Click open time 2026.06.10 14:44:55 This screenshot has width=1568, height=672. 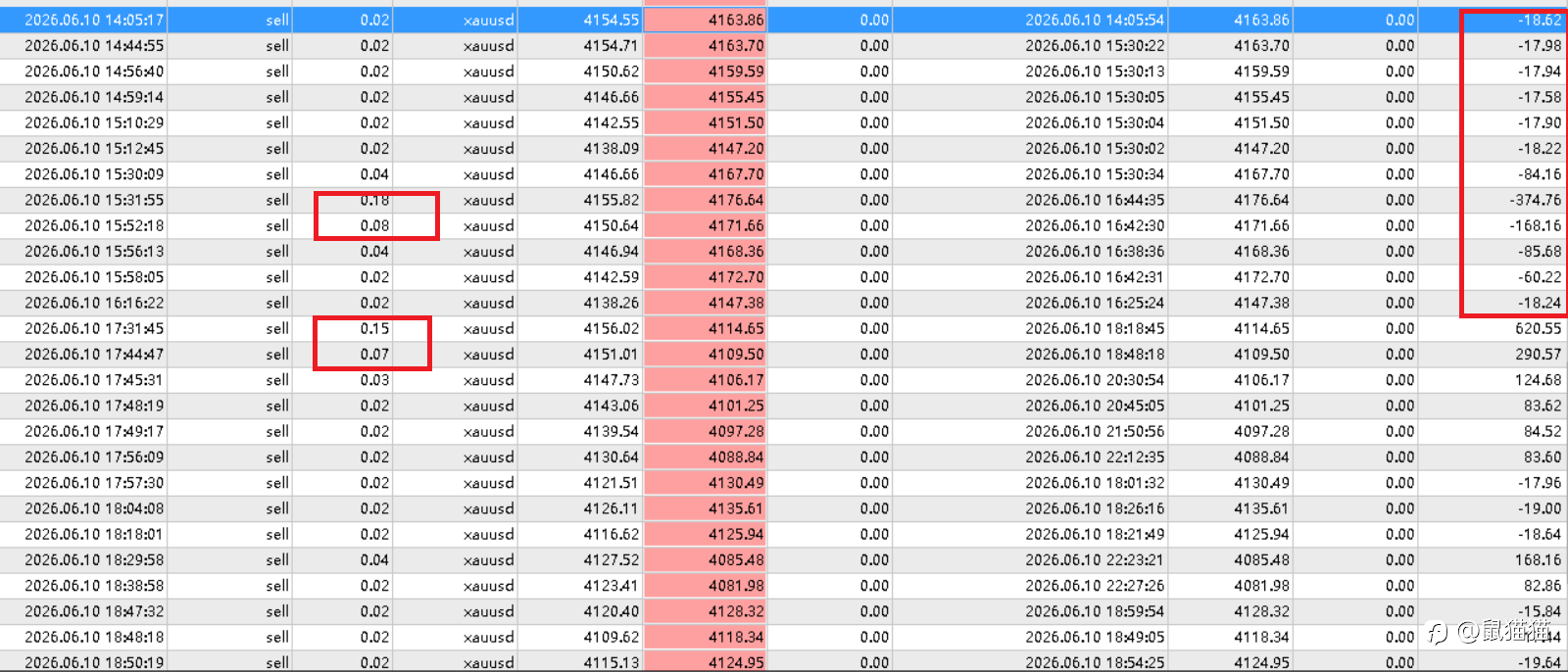(x=94, y=45)
